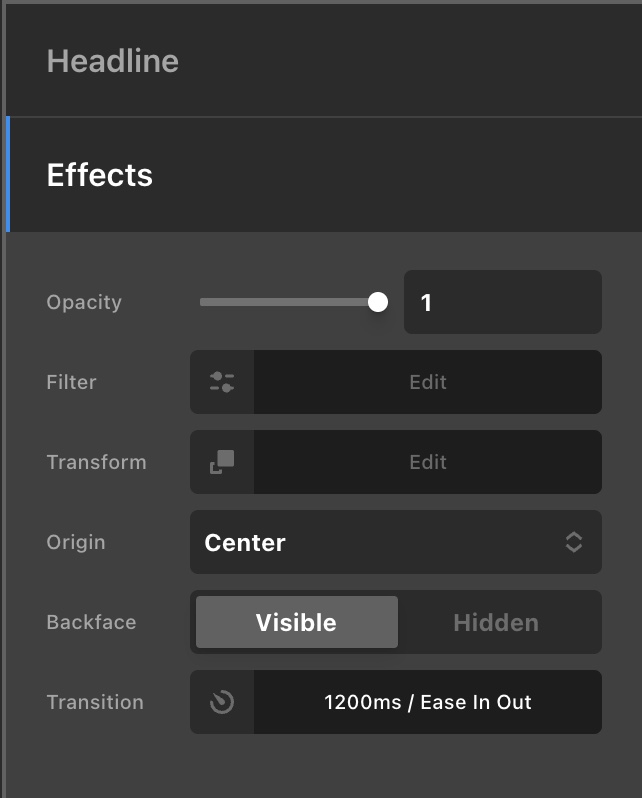Click the Opacity slider handle
The width and height of the screenshot is (642, 798).
[x=378, y=302]
